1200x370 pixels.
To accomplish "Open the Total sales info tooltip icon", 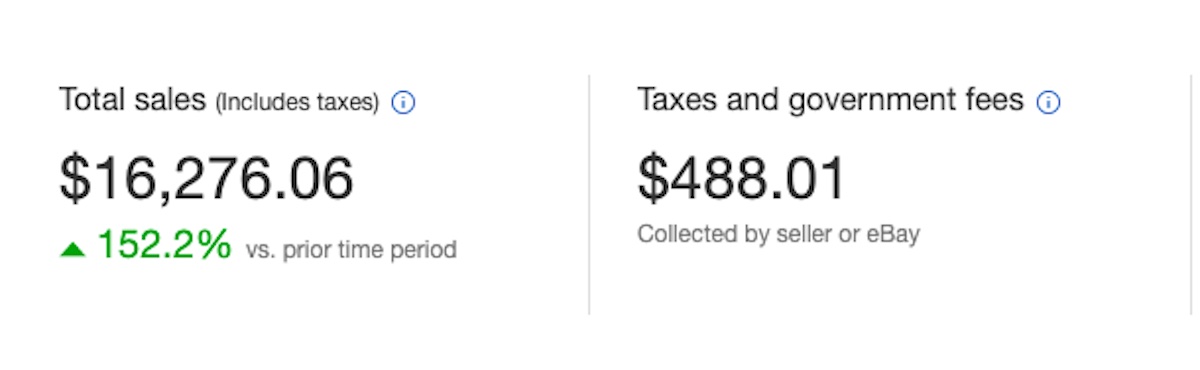I will 403,102.
